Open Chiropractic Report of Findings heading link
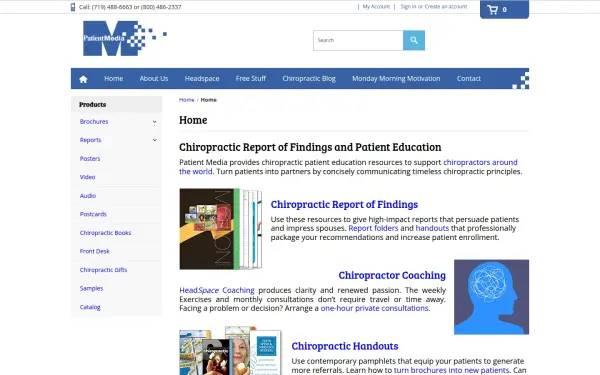 [344, 204]
